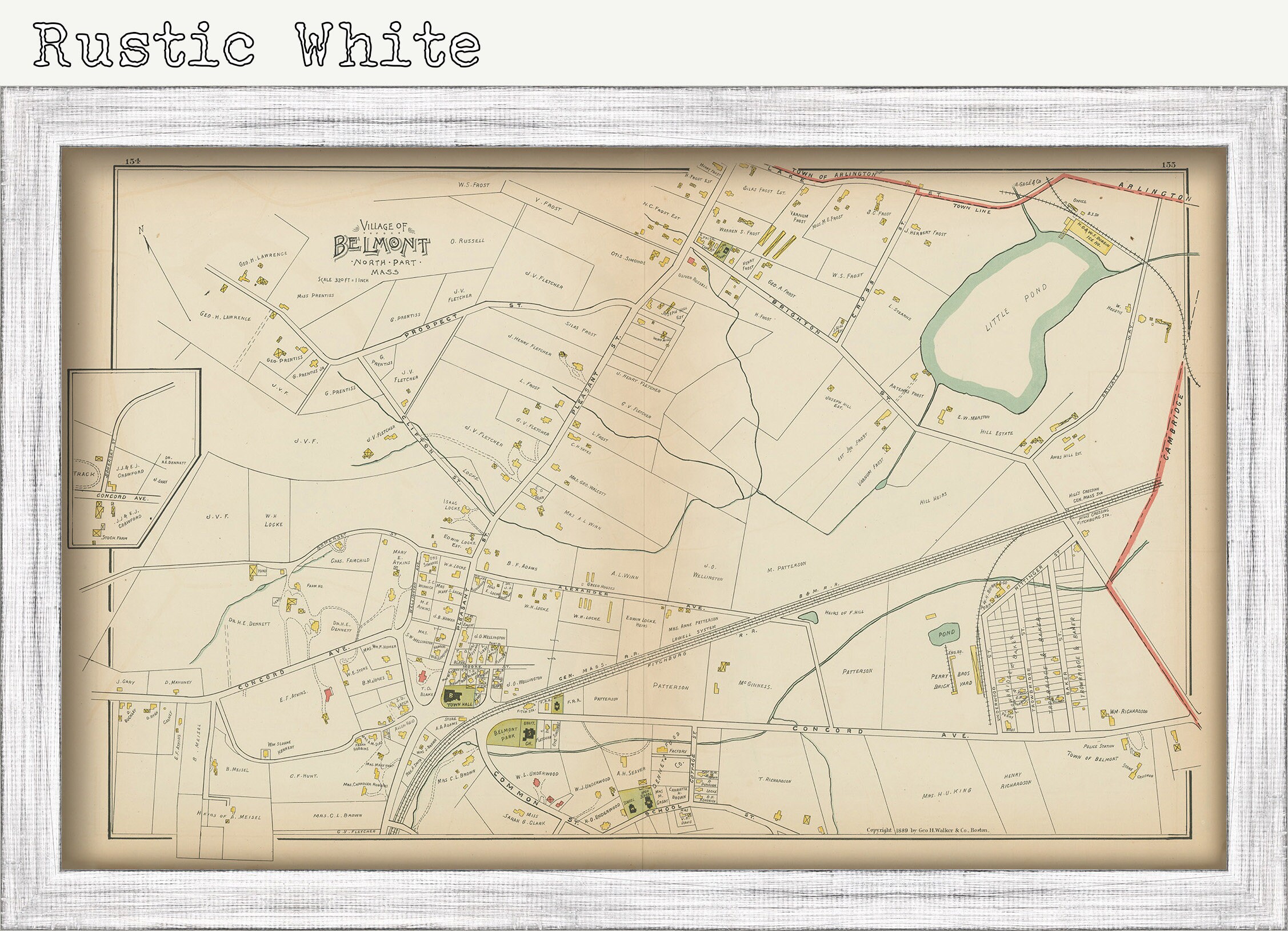Image resolution: width=1288 pixels, height=931 pixels.
Task: Click the 'W.L. Underwood' parcel label
Action: [x=537, y=774]
